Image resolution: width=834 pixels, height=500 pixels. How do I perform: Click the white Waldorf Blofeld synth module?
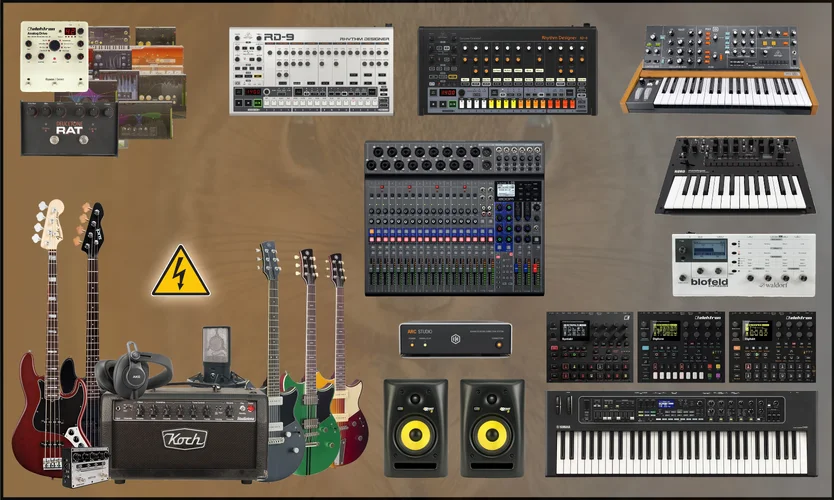pos(744,264)
